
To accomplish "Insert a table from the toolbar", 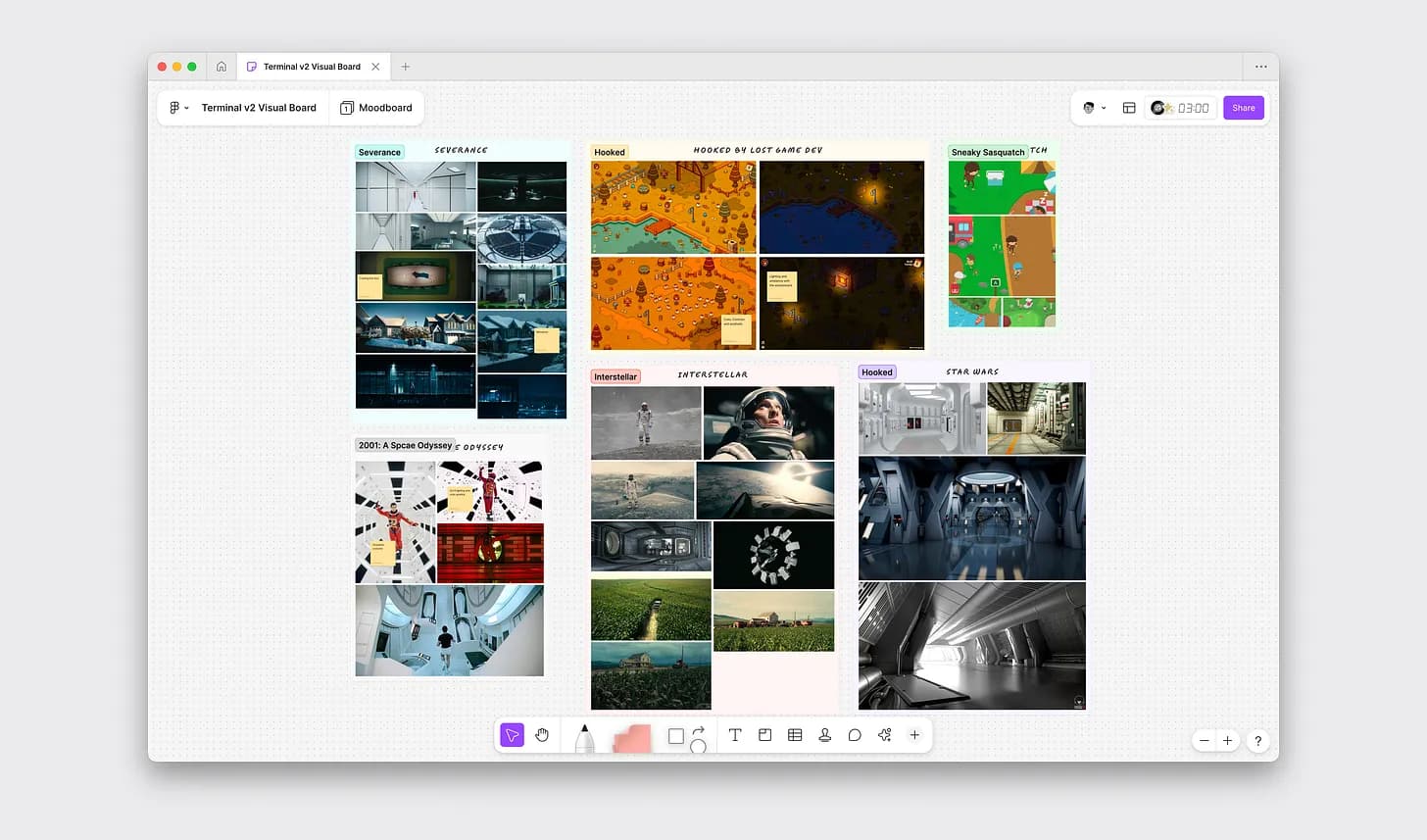I will [x=795, y=735].
